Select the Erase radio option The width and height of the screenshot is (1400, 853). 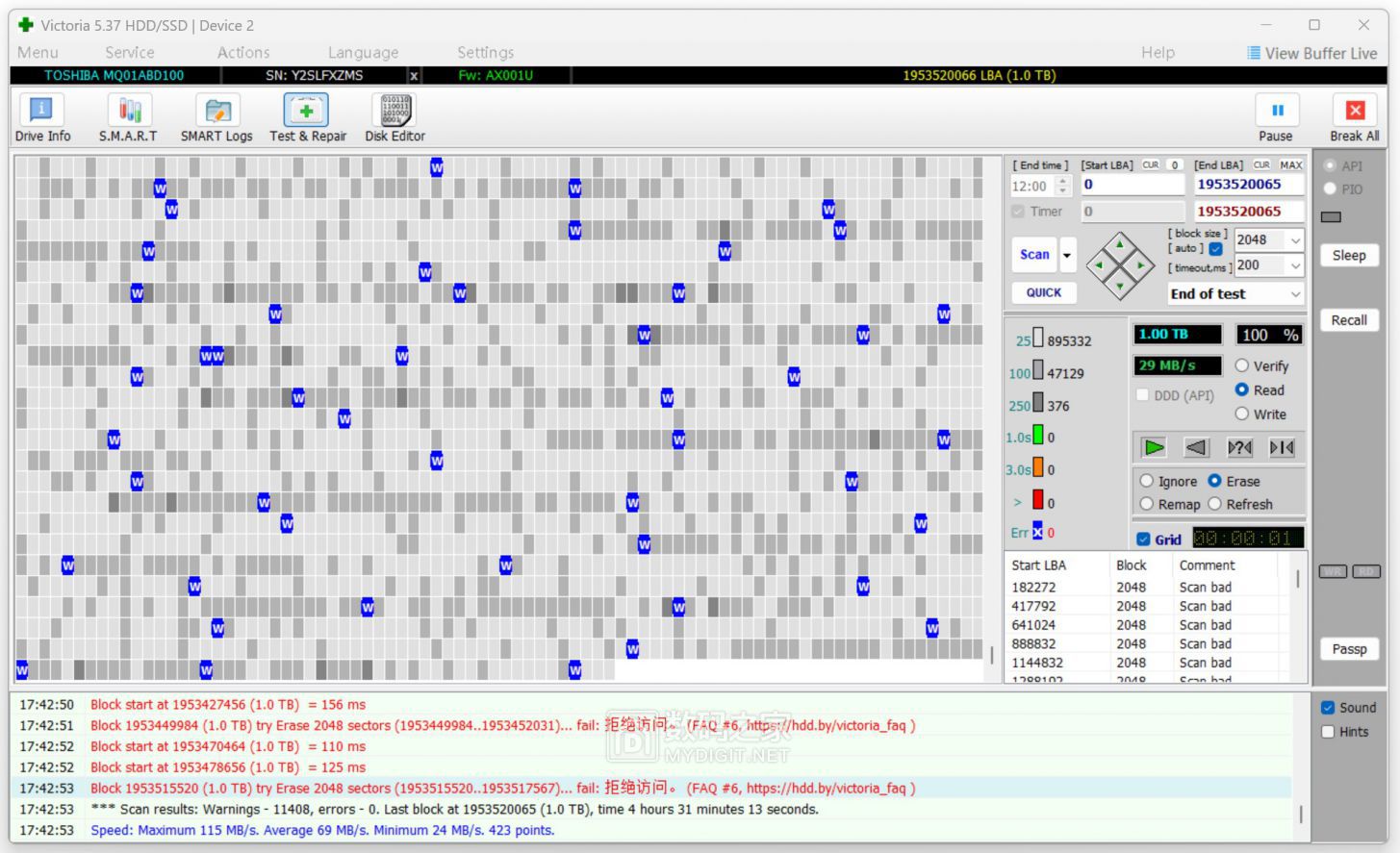(1214, 481)
